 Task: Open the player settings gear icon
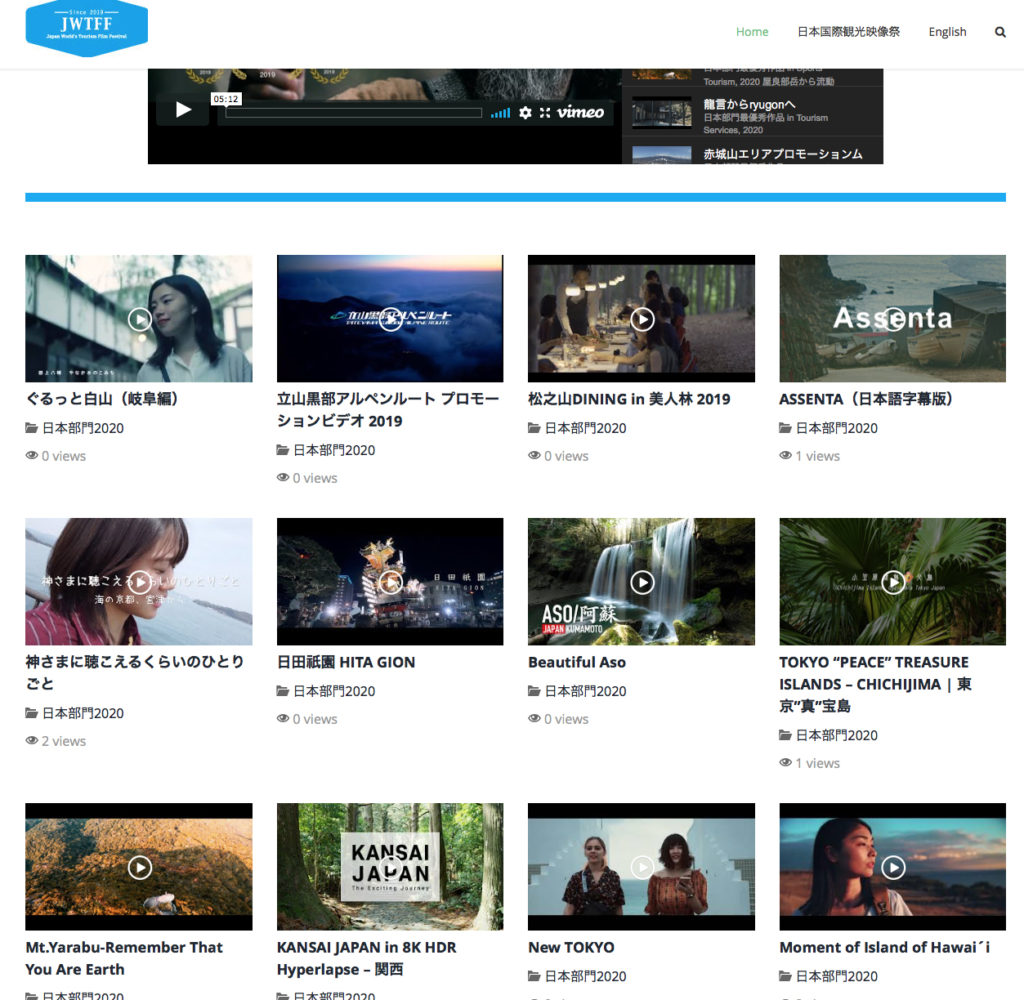pyautogui.click(x=525, y=112)
